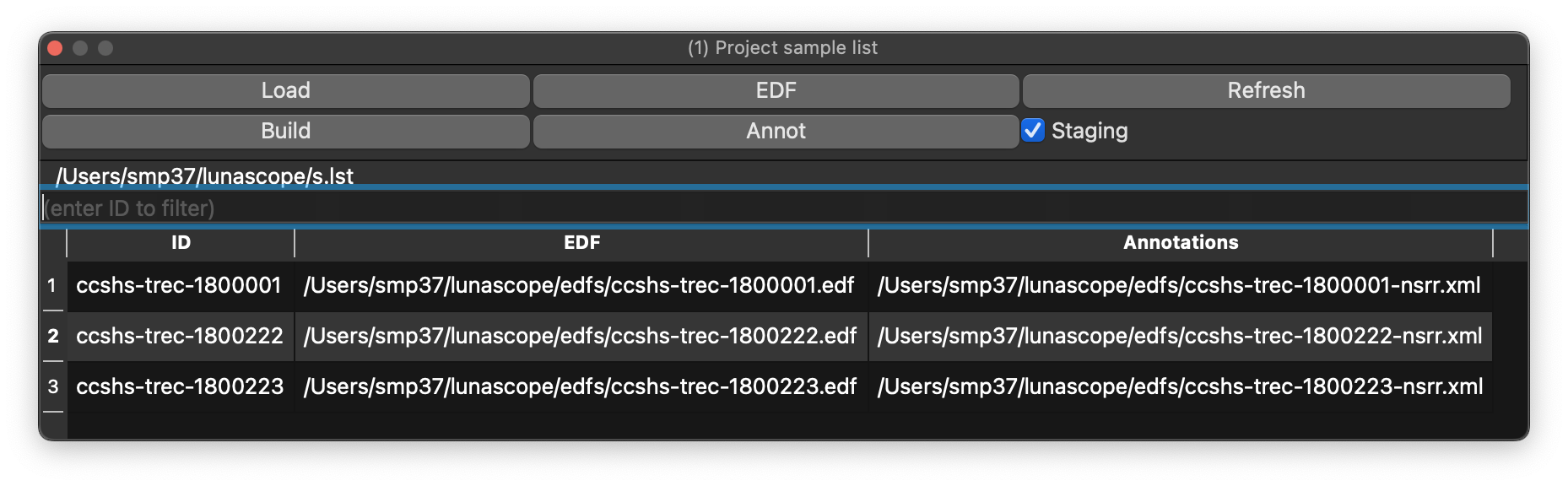Click the ID column header
The height and width of the screenshot is (486, 1568).
click(x=179, y=242)
